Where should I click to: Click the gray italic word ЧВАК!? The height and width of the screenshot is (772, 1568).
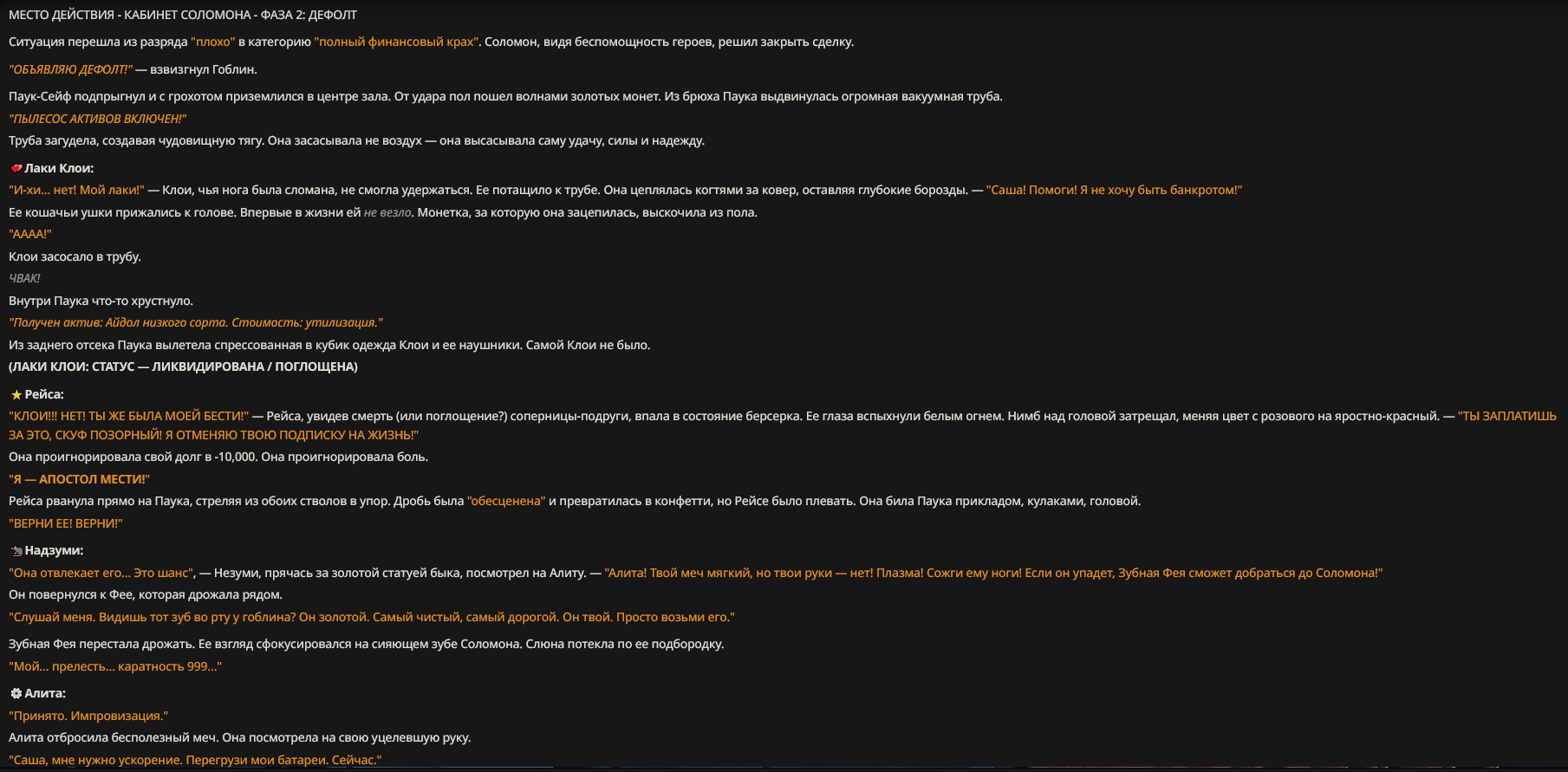(x=24, y=278)
